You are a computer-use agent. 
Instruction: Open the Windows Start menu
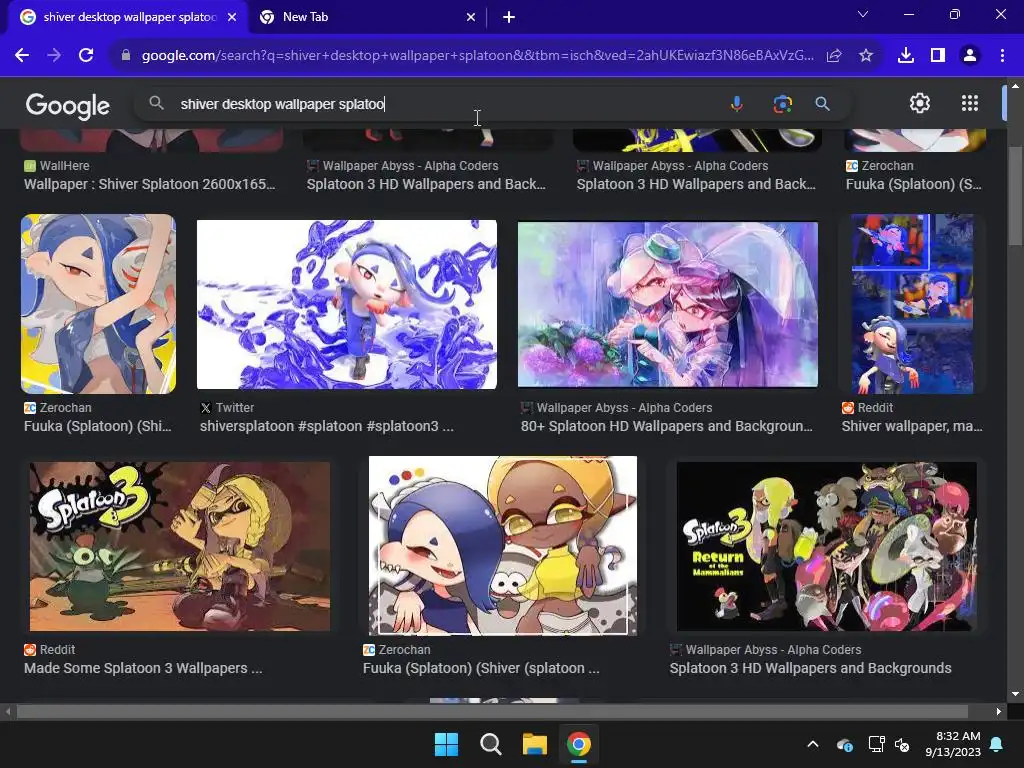pyautogui.click(x=447, y=744)
